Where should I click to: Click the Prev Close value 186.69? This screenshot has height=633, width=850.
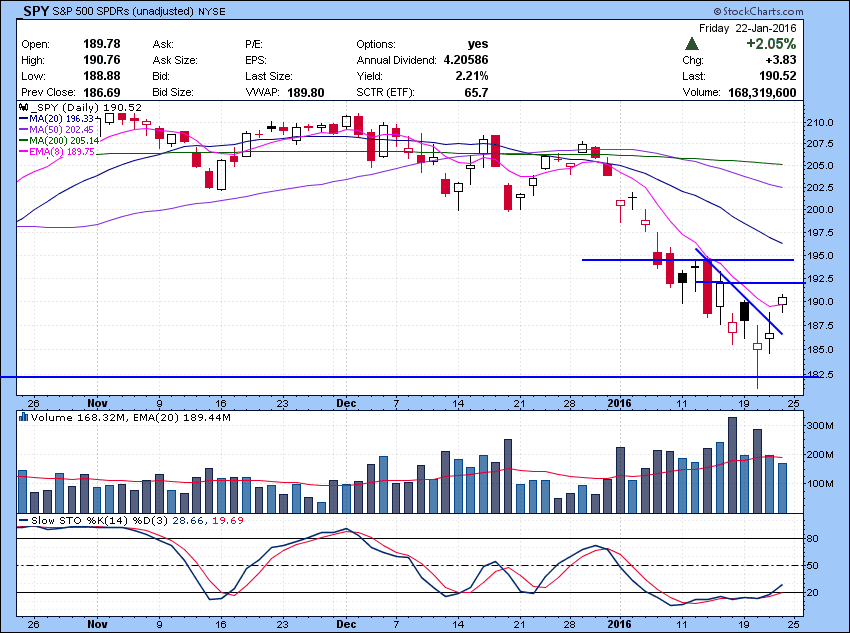pyautogui.click(x=101, y=92)
